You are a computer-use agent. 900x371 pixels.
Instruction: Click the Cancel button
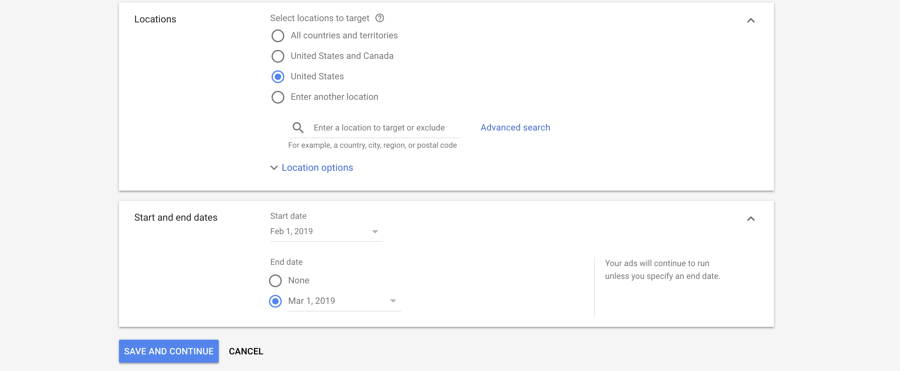coord(246,351)
